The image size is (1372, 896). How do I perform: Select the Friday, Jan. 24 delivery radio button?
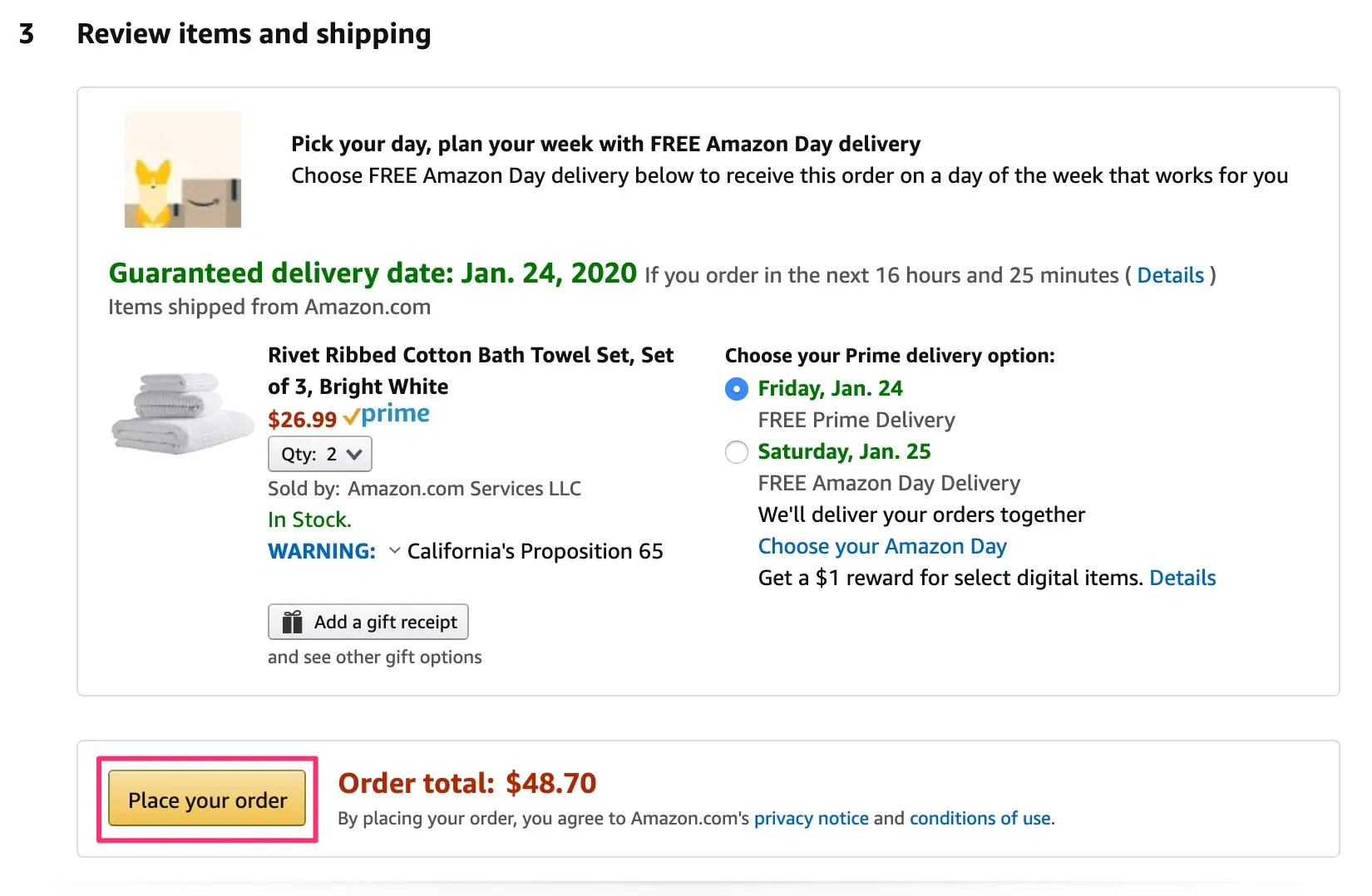click(x=737, y=388)
